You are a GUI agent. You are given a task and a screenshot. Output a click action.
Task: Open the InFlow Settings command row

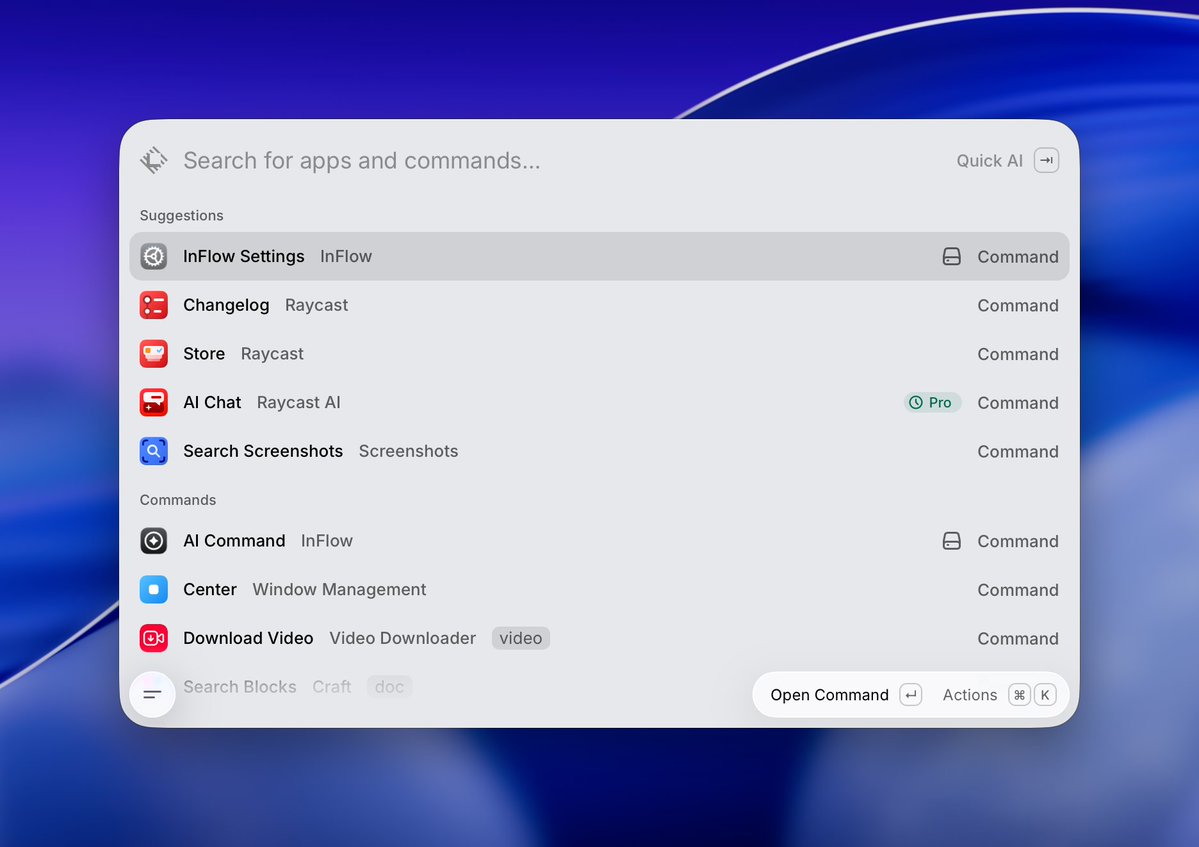(599, 256)
